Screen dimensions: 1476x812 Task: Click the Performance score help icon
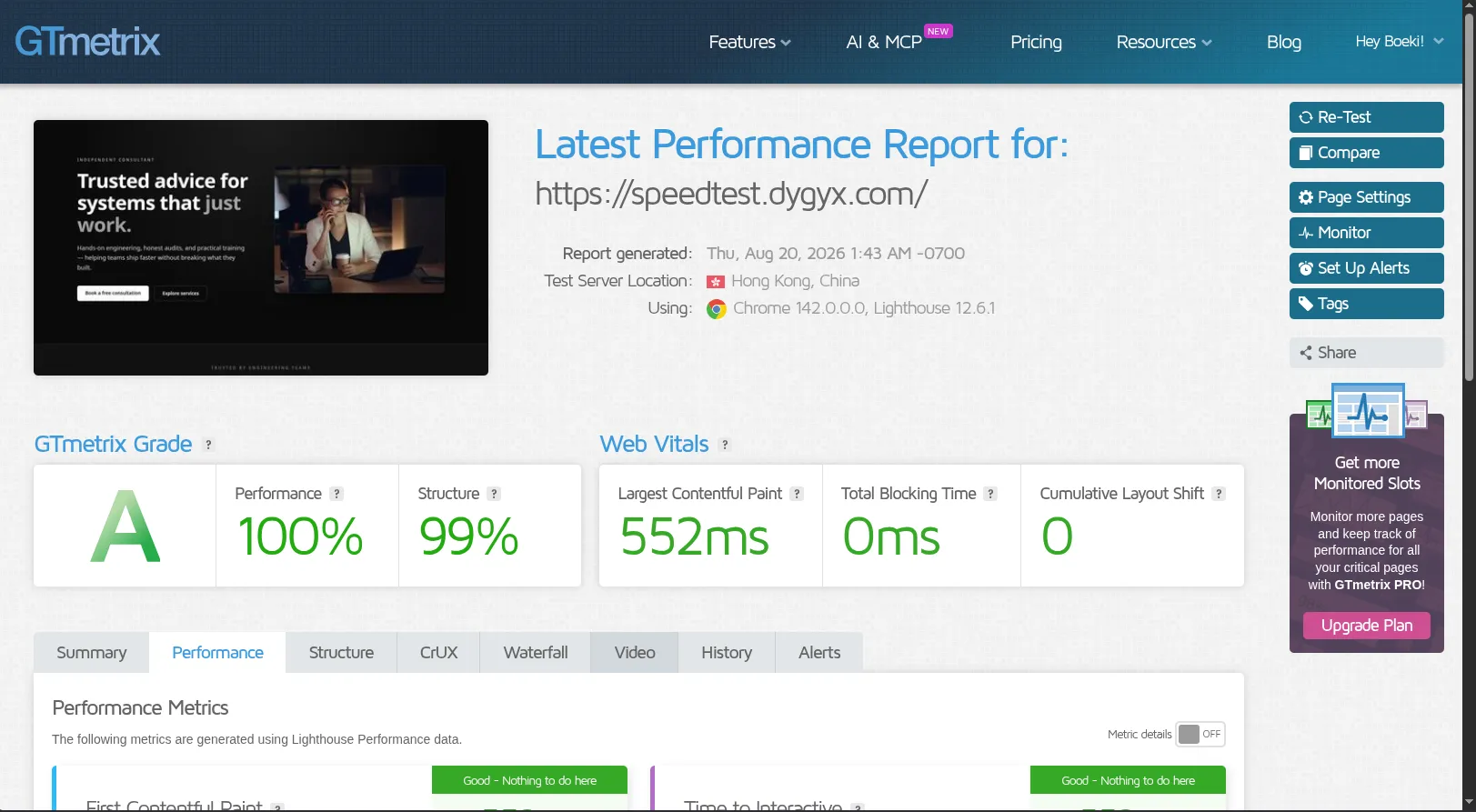pos(336,494)
